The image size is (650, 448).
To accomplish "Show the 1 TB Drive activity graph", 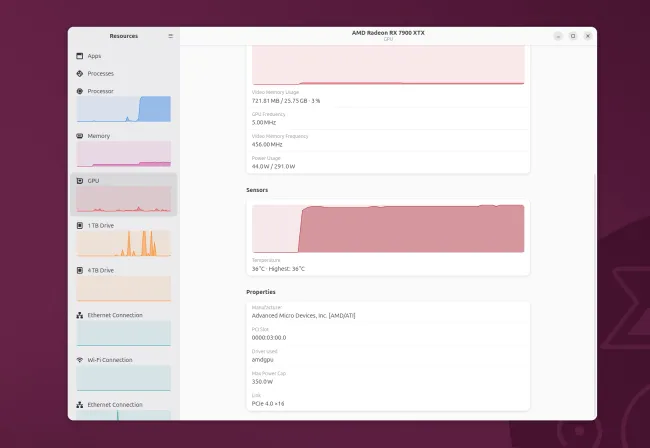I will click(x=124, y=243).
